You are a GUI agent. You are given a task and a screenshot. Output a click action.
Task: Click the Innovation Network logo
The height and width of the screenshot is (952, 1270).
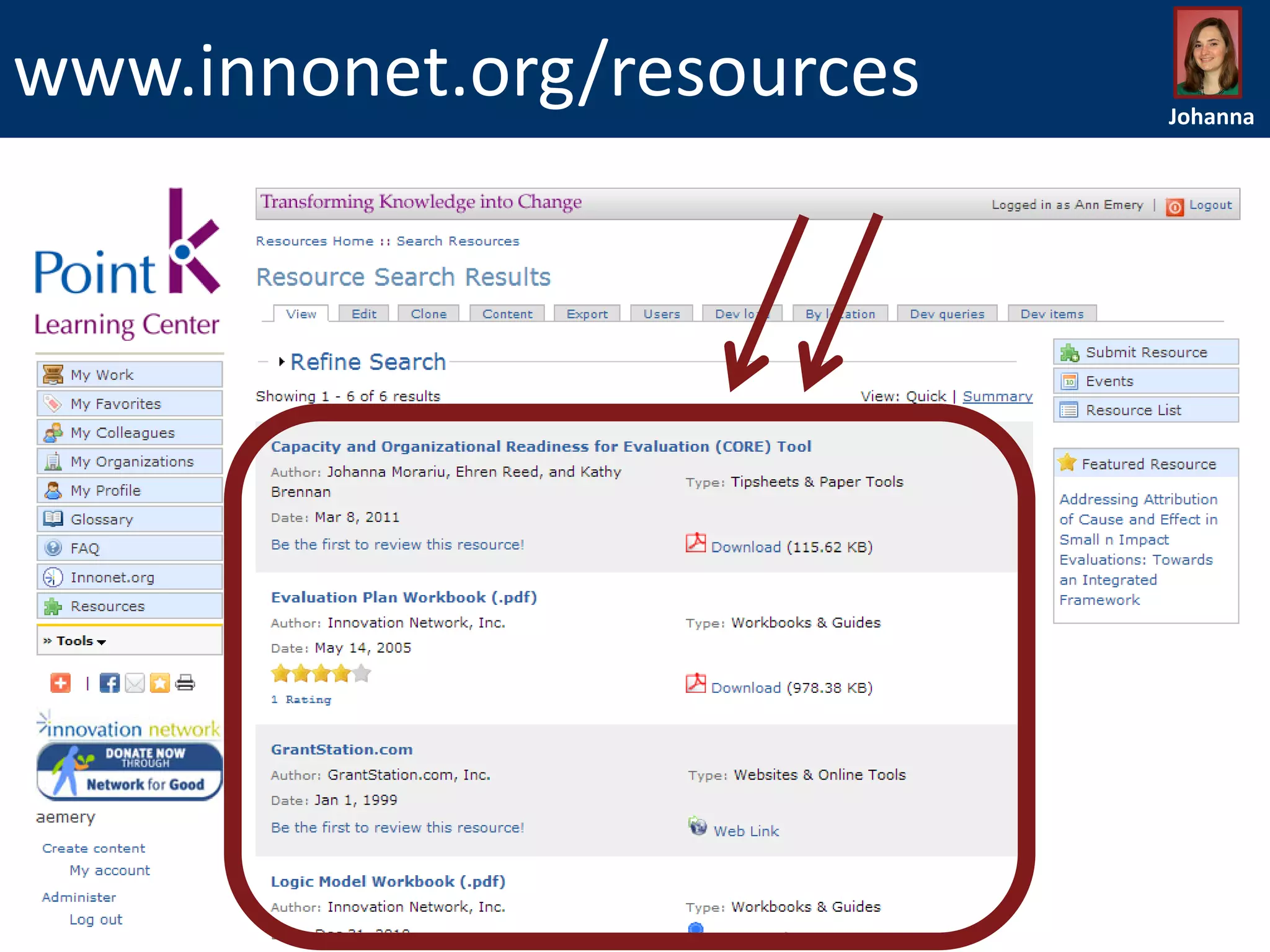pos(128,726)
